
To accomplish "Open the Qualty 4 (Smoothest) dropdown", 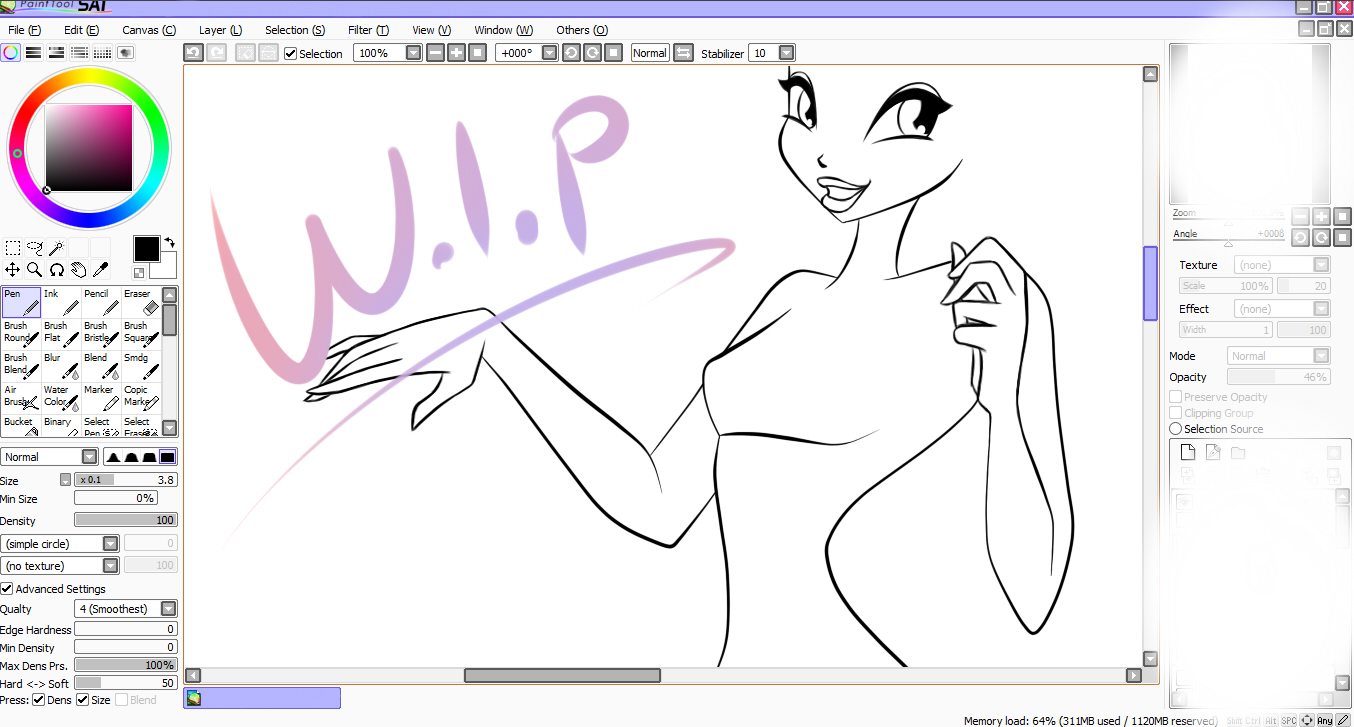I will point(127,609).
